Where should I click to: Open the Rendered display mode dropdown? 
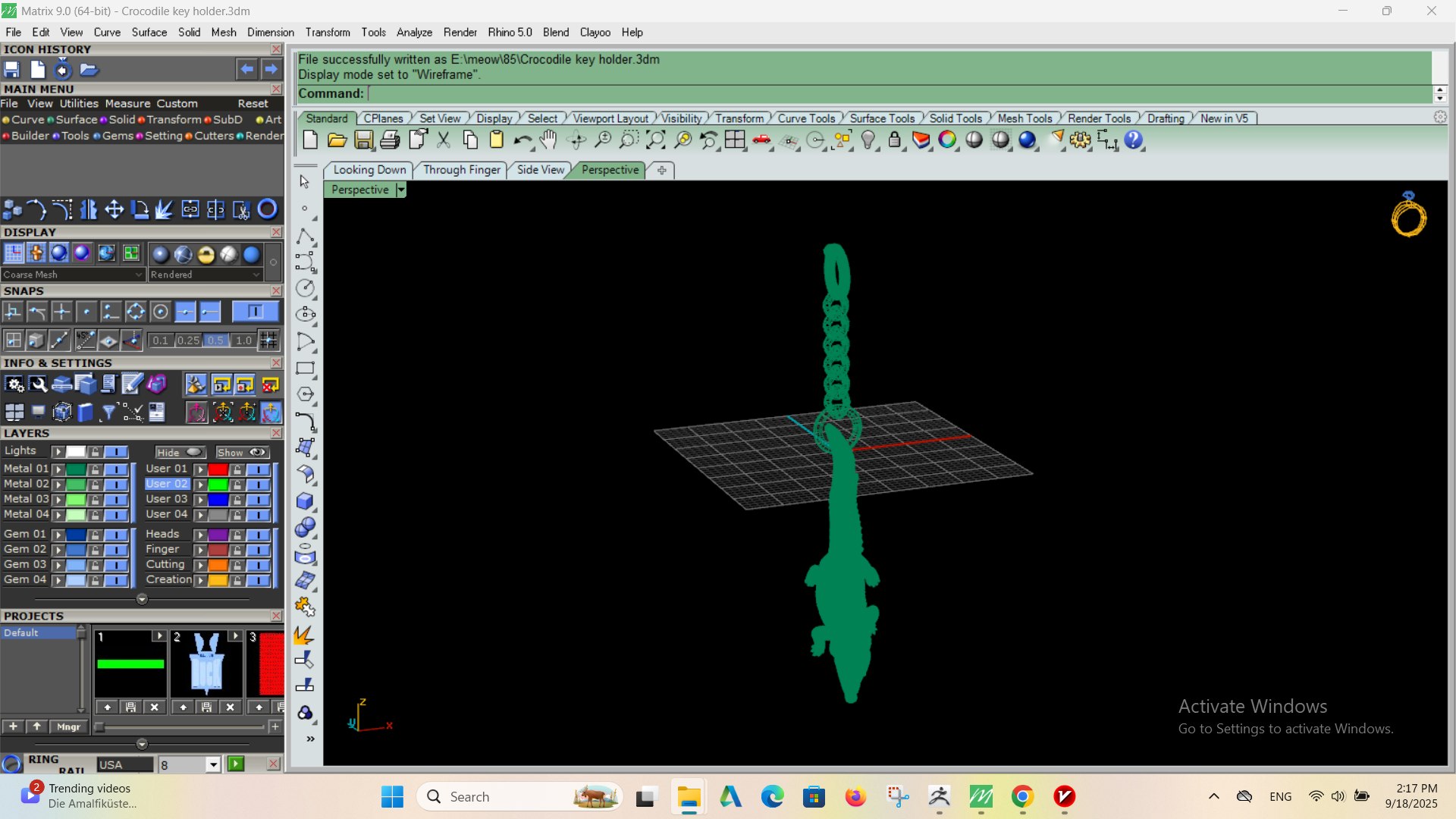point(205,275)
